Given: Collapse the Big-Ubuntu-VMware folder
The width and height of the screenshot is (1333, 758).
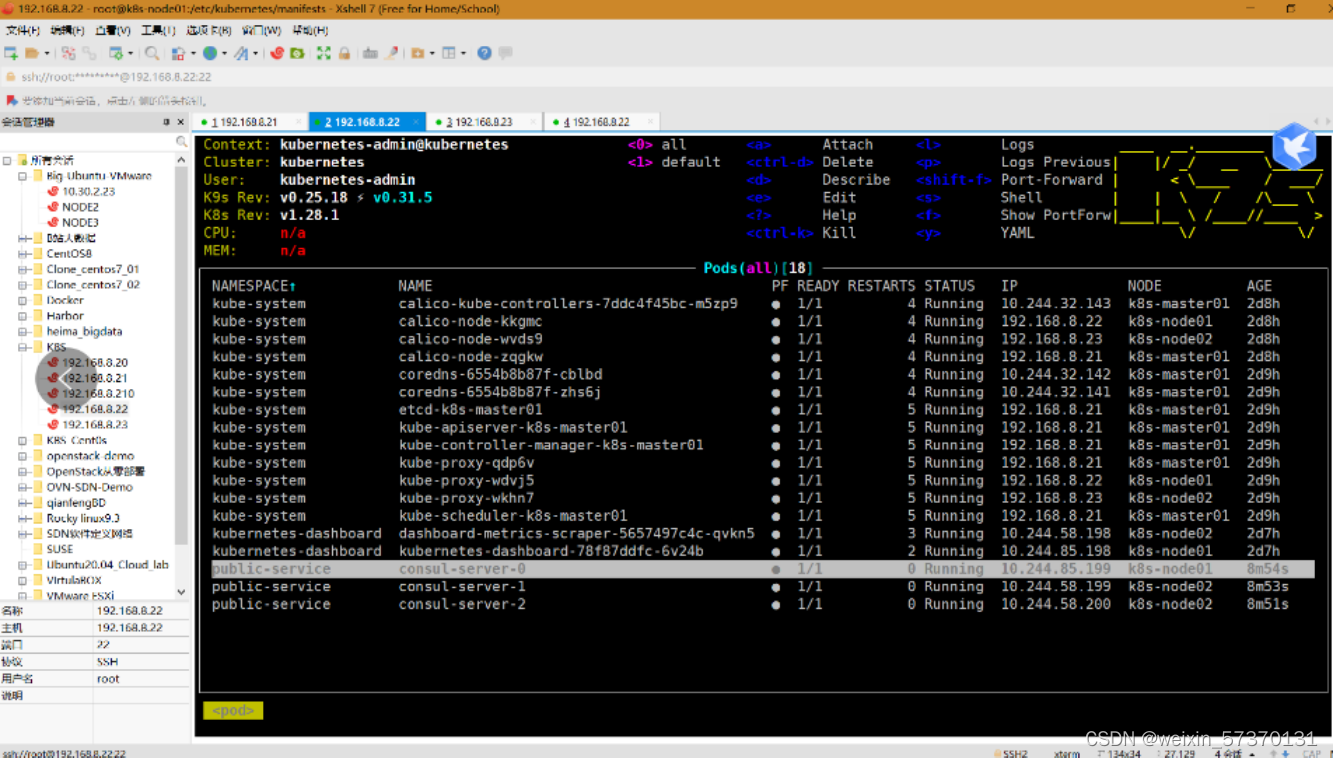Looking at the screenshot, I should pyautogui.click(x=23, y=176).
